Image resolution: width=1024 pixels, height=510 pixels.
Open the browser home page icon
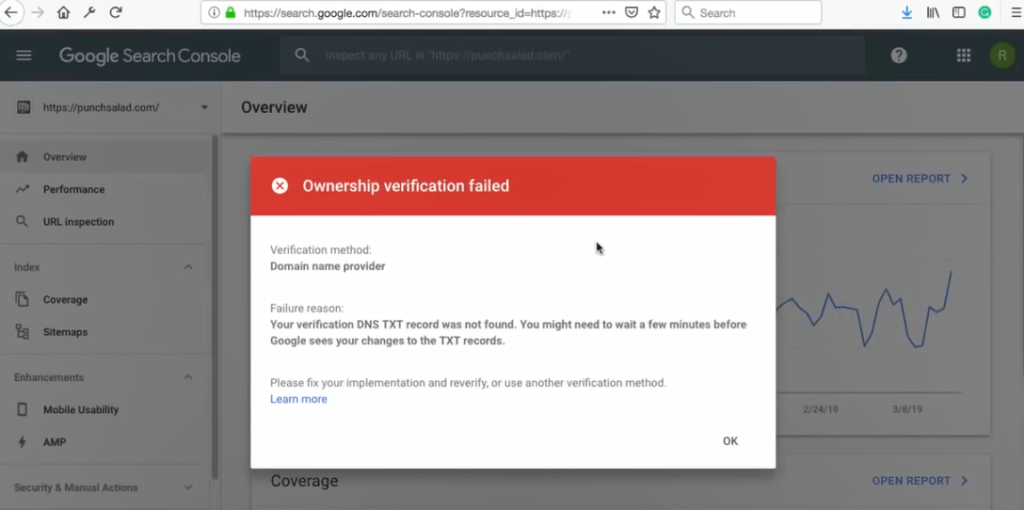tap(63, 12)
